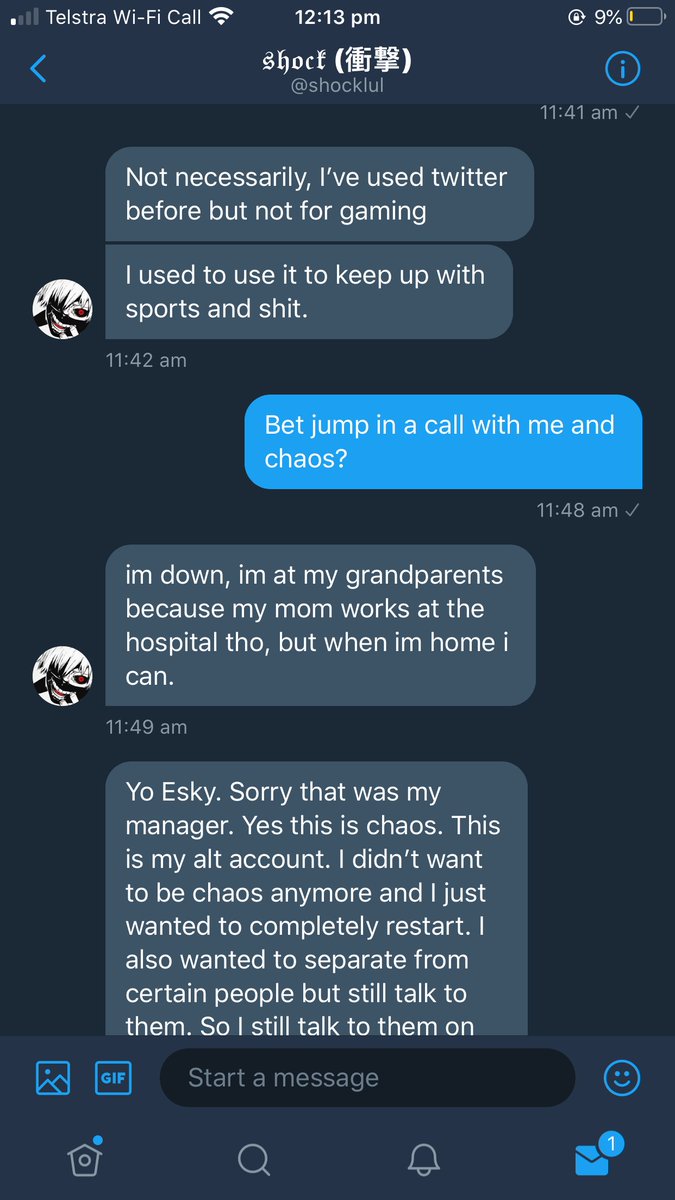
Task: Tap avatar beside grandparents message
Action: click(x=63, y=676)
